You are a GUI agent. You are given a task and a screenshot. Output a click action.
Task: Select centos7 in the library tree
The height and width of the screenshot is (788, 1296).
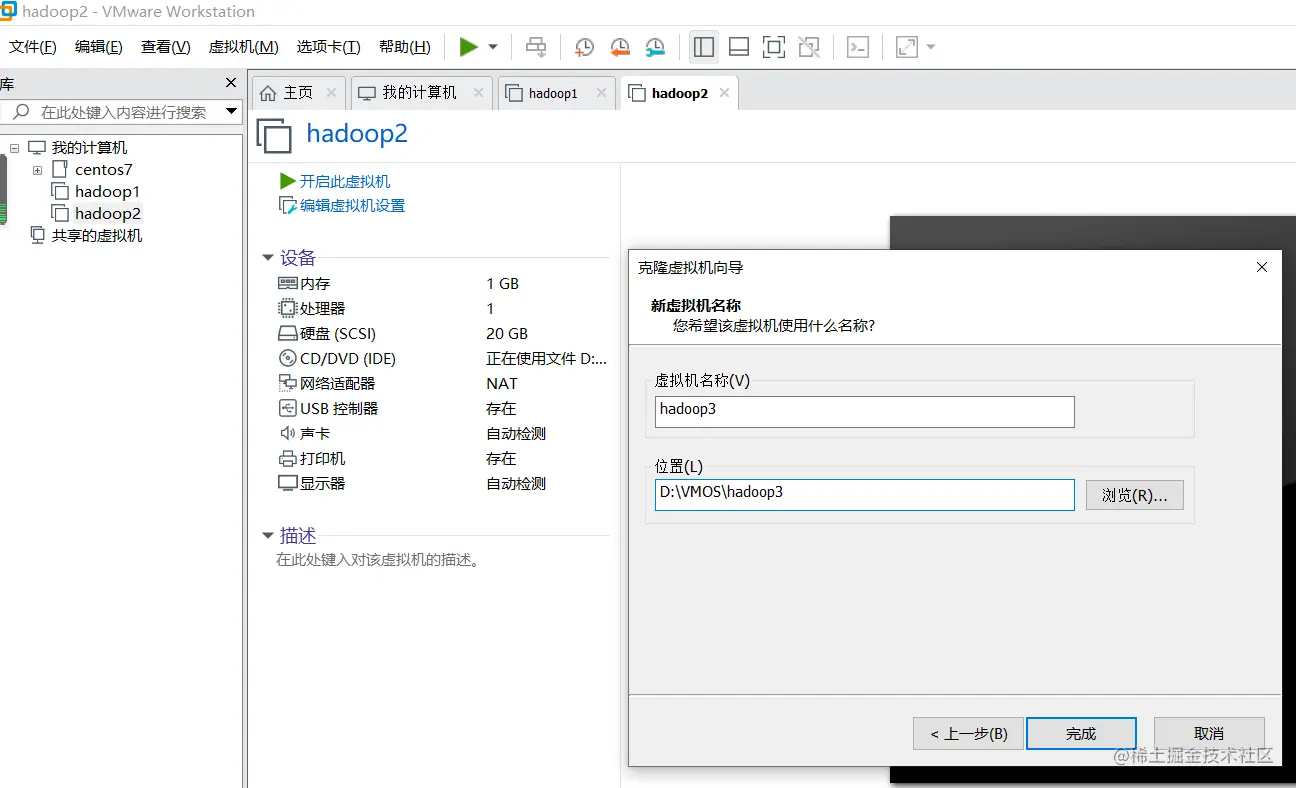[103, 170]
